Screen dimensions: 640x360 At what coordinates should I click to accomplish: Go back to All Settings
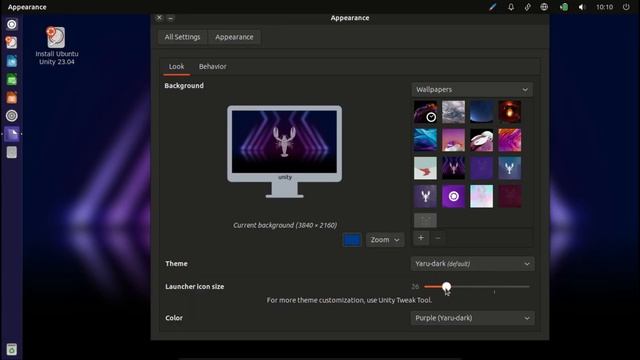(182, 37)
